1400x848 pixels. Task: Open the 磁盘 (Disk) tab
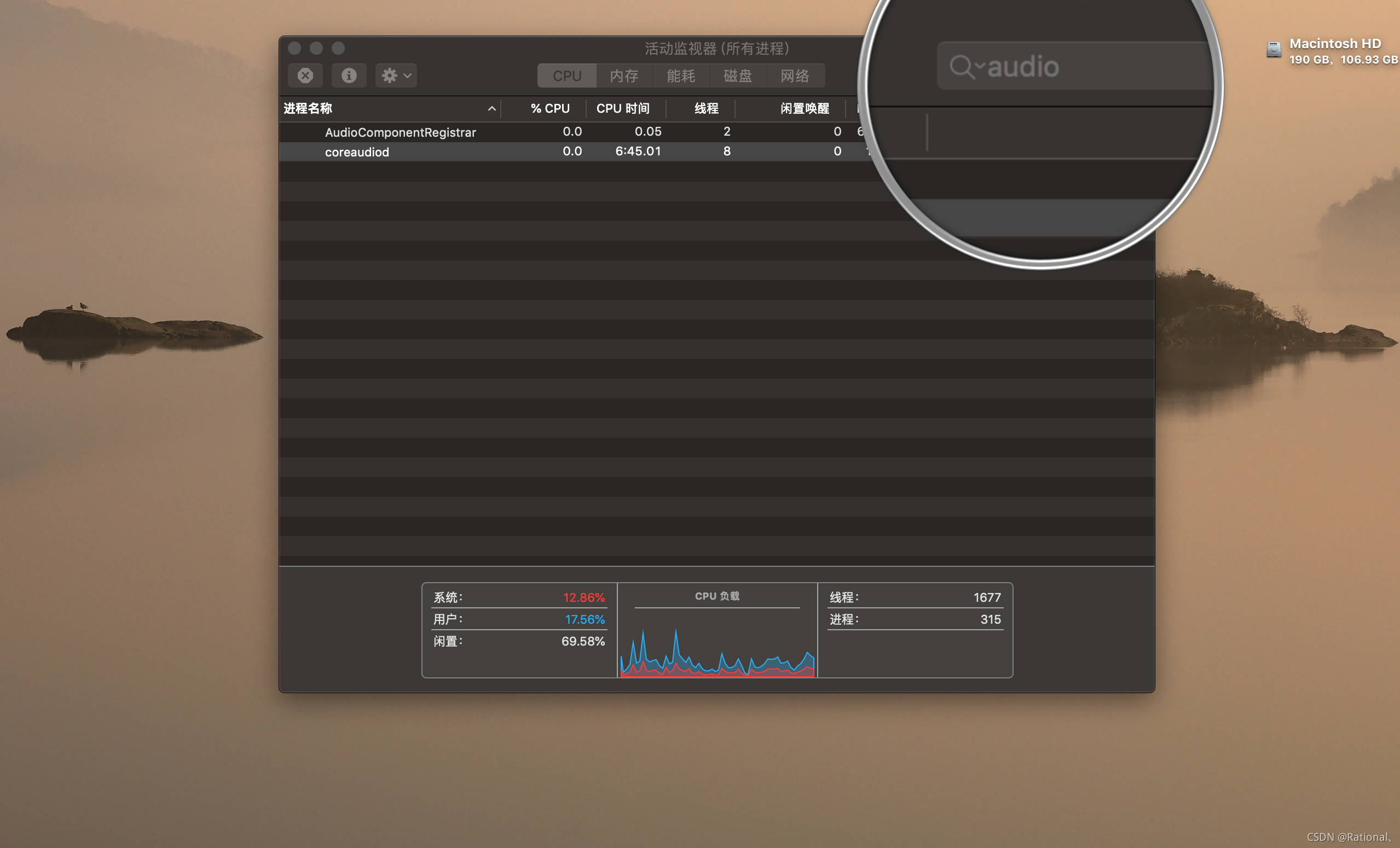pyautogui.click(x=738, y=76)
